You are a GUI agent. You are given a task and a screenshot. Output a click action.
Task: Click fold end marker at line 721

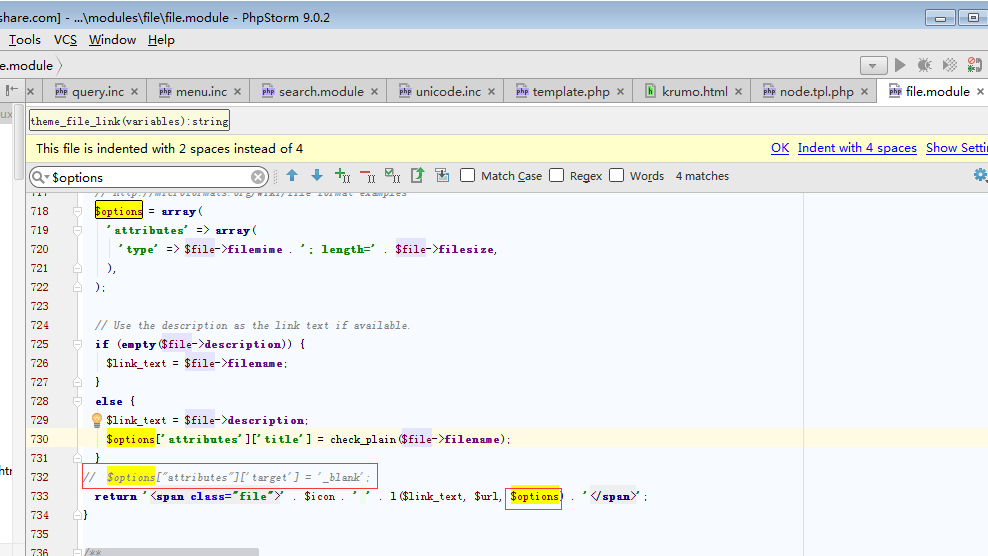coord(78,268)
